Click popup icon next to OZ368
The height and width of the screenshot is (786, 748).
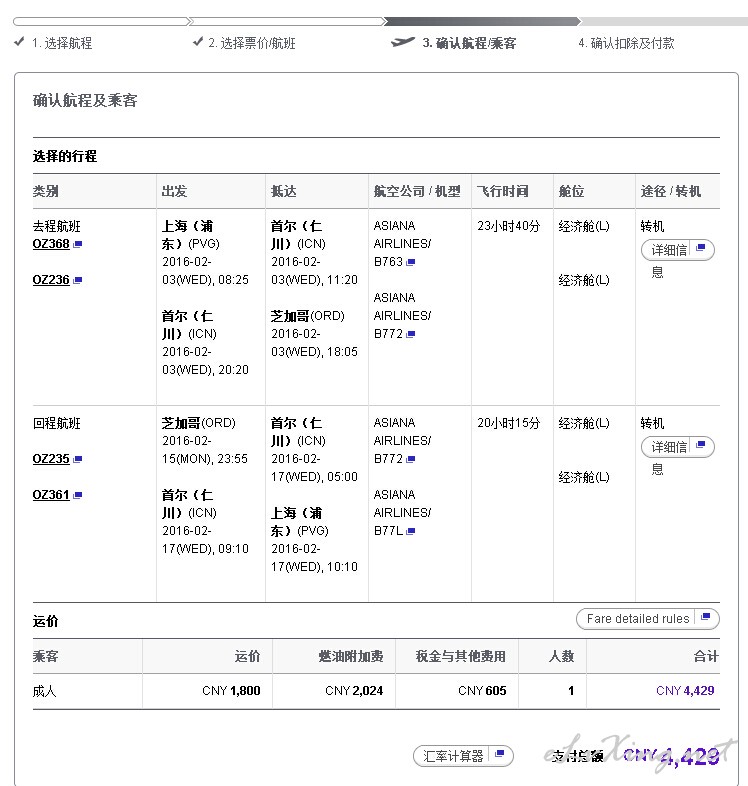[x=77, y=245]
